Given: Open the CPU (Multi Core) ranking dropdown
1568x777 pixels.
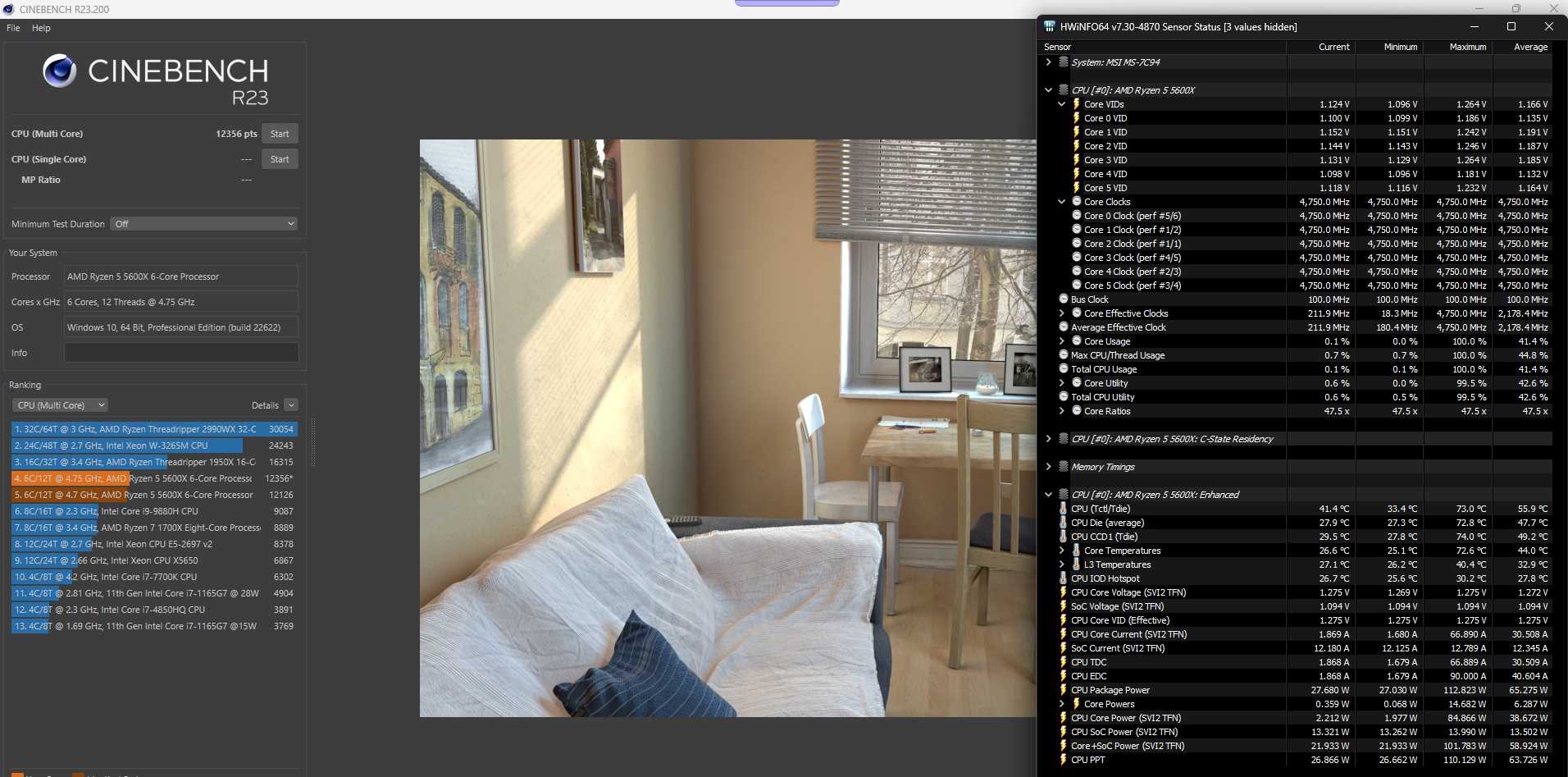Looking at the screenshot, I should coord(61,405).
